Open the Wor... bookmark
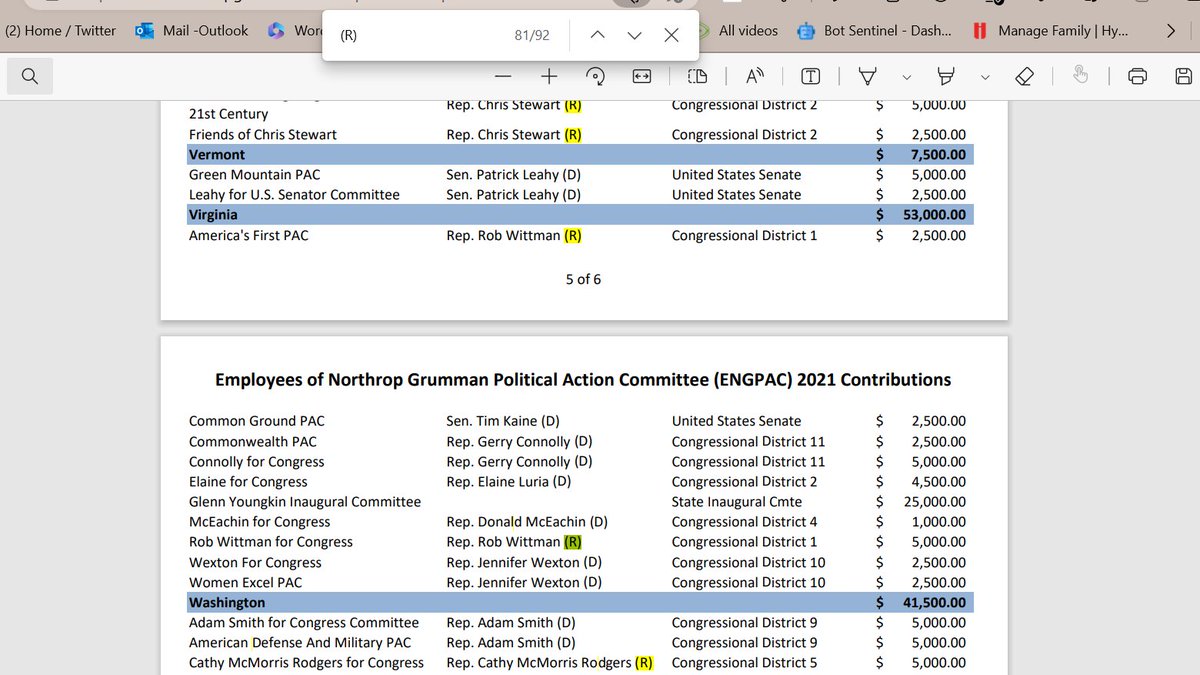The image size is (1200, 675). click(x=295, y=31)
